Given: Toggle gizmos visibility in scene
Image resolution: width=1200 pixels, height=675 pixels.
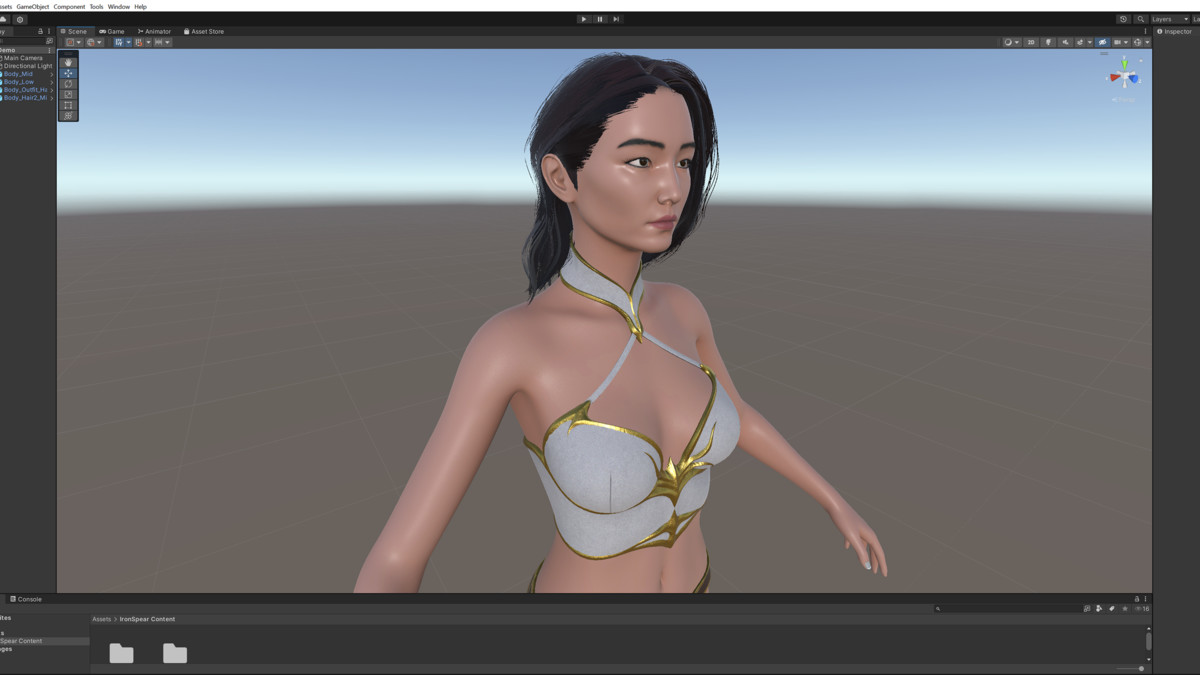Looking at the screenshot, I should [x=1137, y=42].
